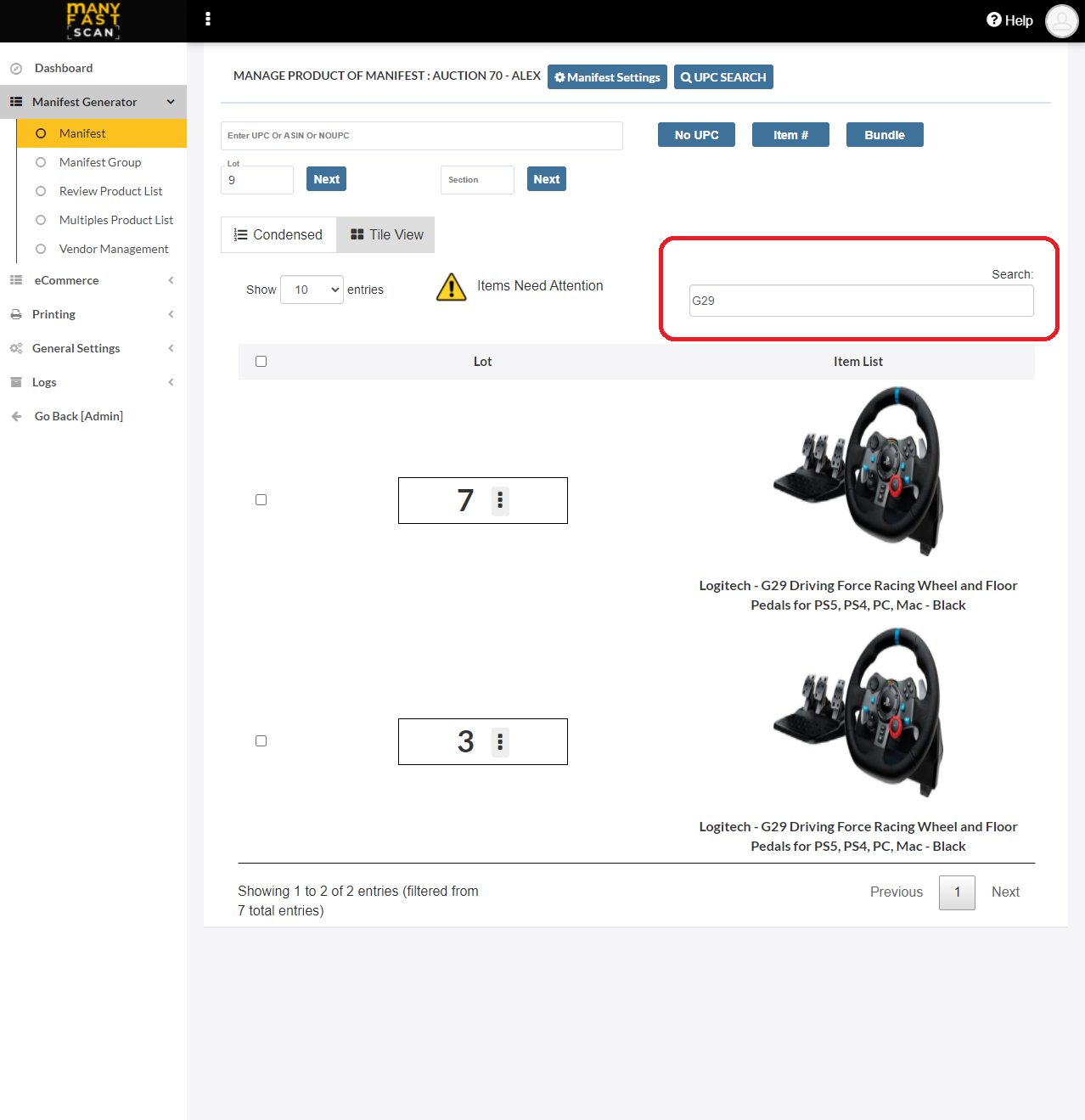Sort by the Item List column header

(x=858, y=362)
